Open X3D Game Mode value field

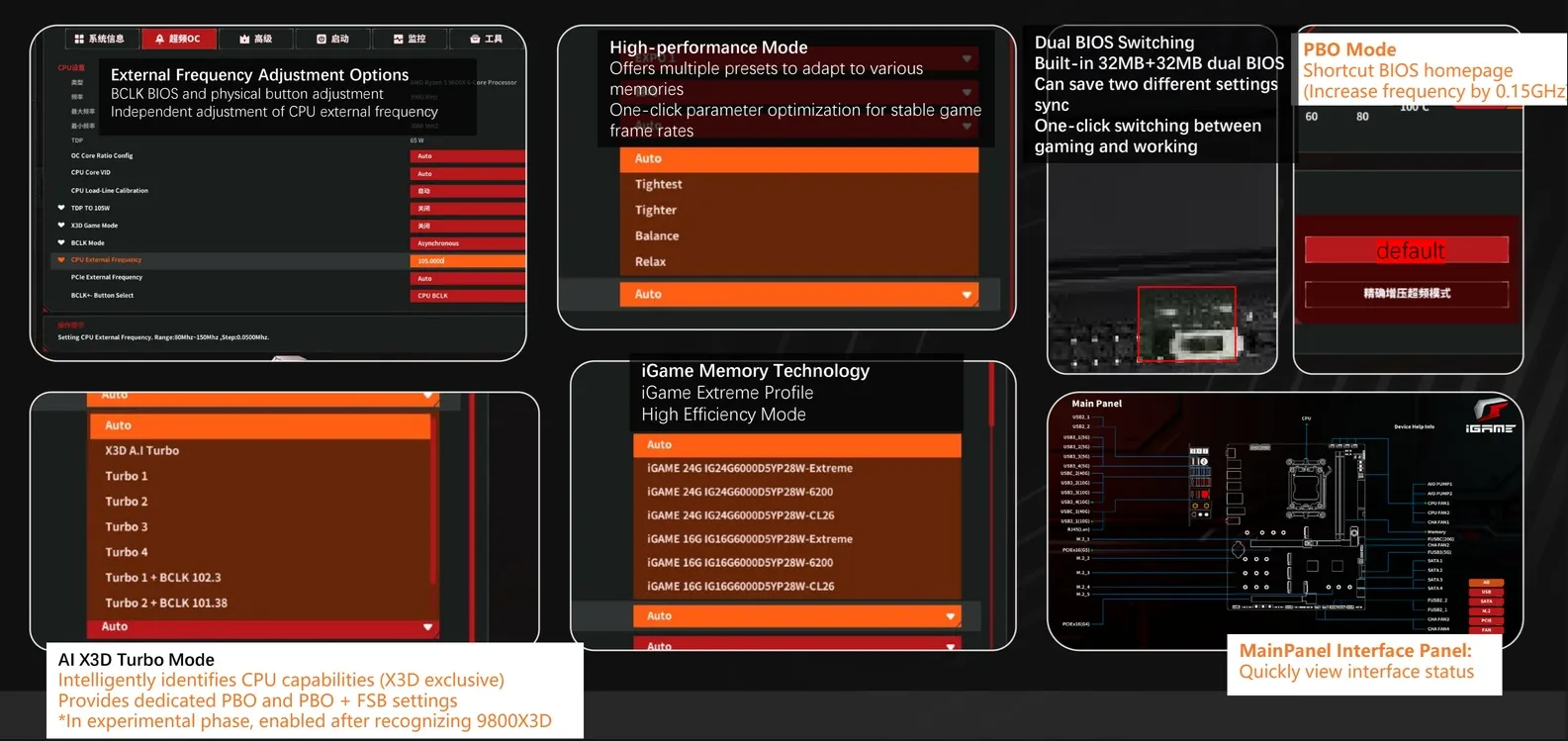point(467,226)
